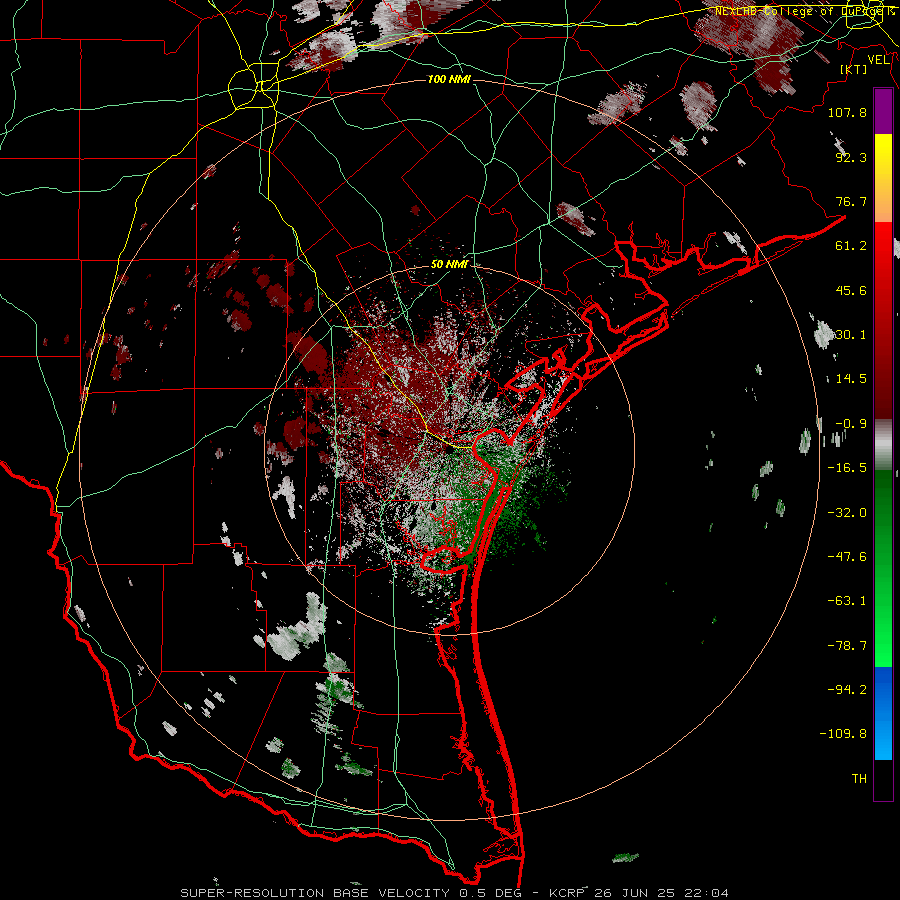Click the blue segment of the color bar
This screenshot has height=900, width=900.
(883, 713)
